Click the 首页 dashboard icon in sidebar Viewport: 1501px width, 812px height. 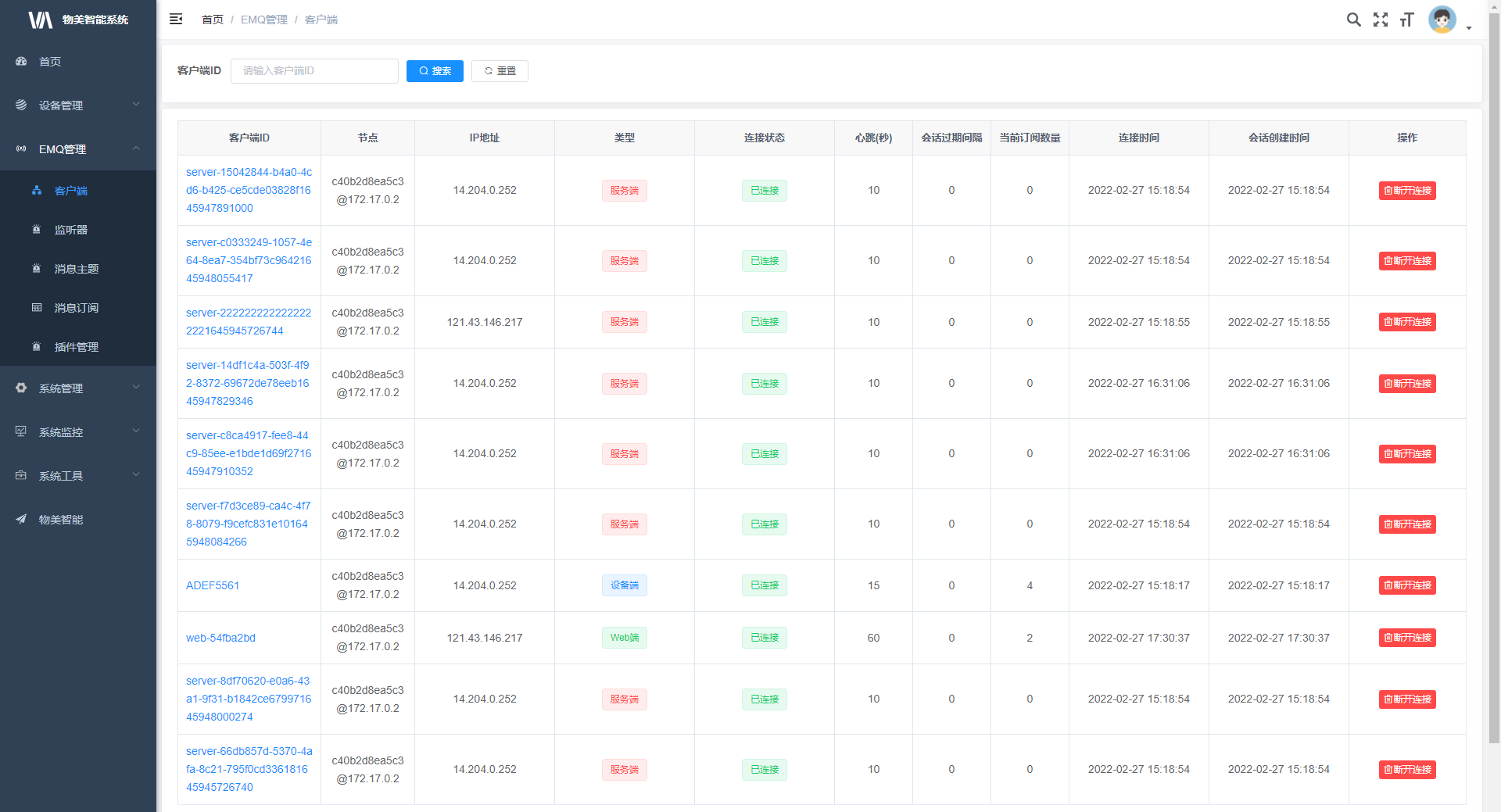tap(21, 62)
